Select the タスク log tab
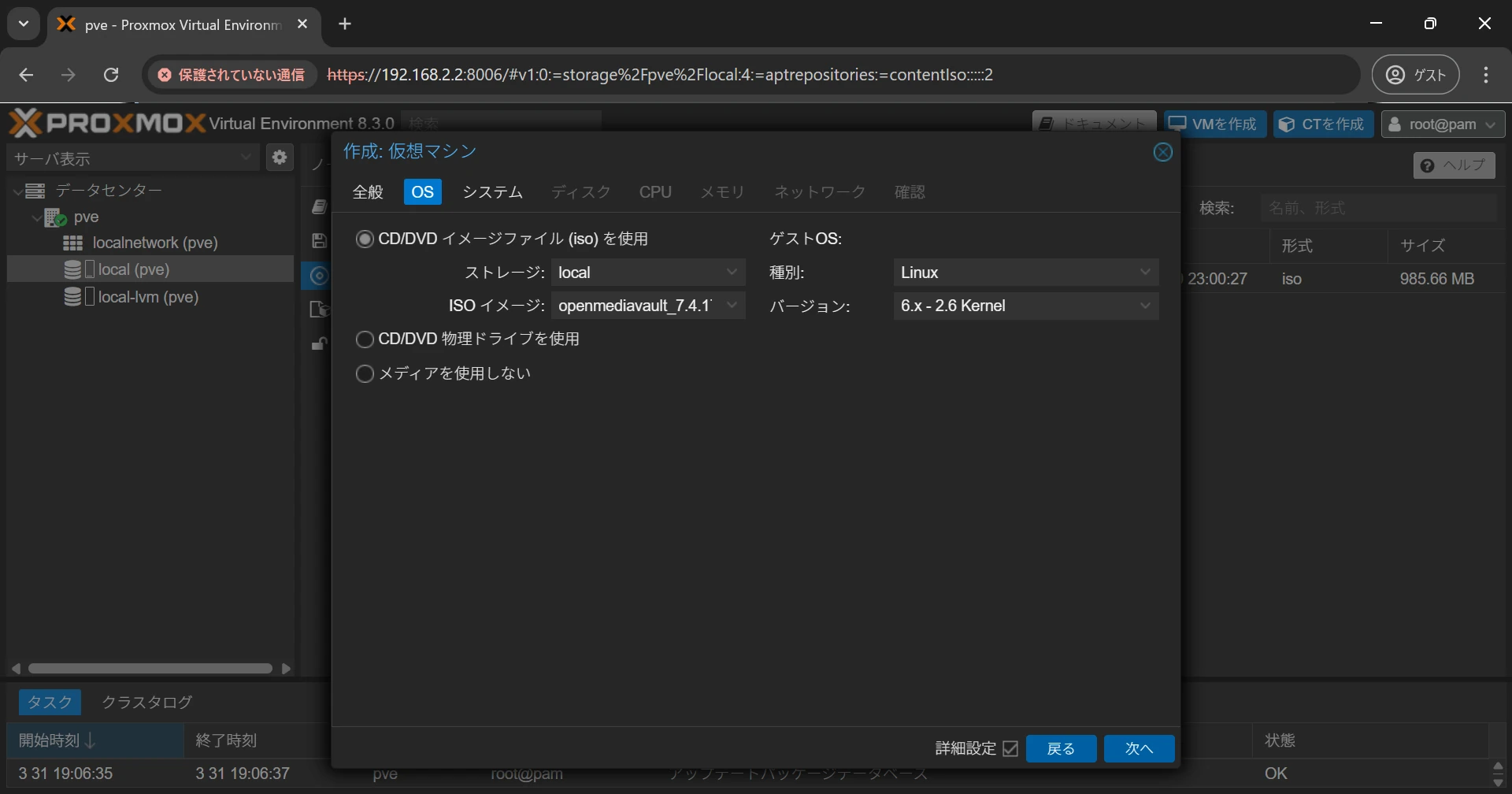The image size is (1512, 794). pyautogui.click(x=50, y=702)
